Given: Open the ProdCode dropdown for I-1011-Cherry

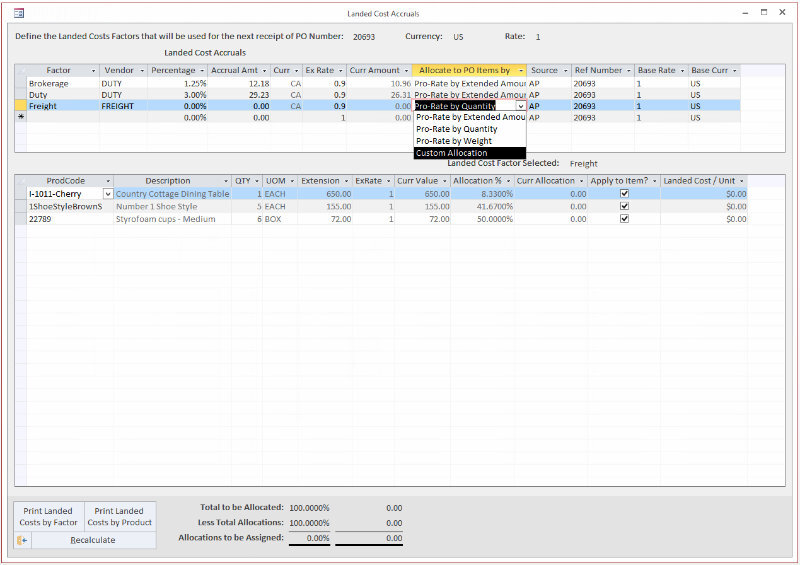Looking at the screenshot, I should (107, 193).
